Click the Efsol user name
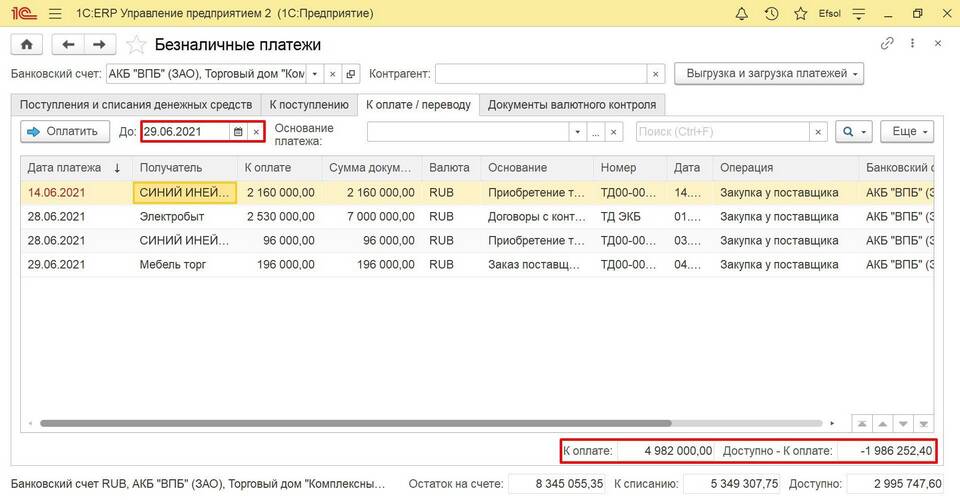Screen dimensions: 960x500 tap(830, 13)
